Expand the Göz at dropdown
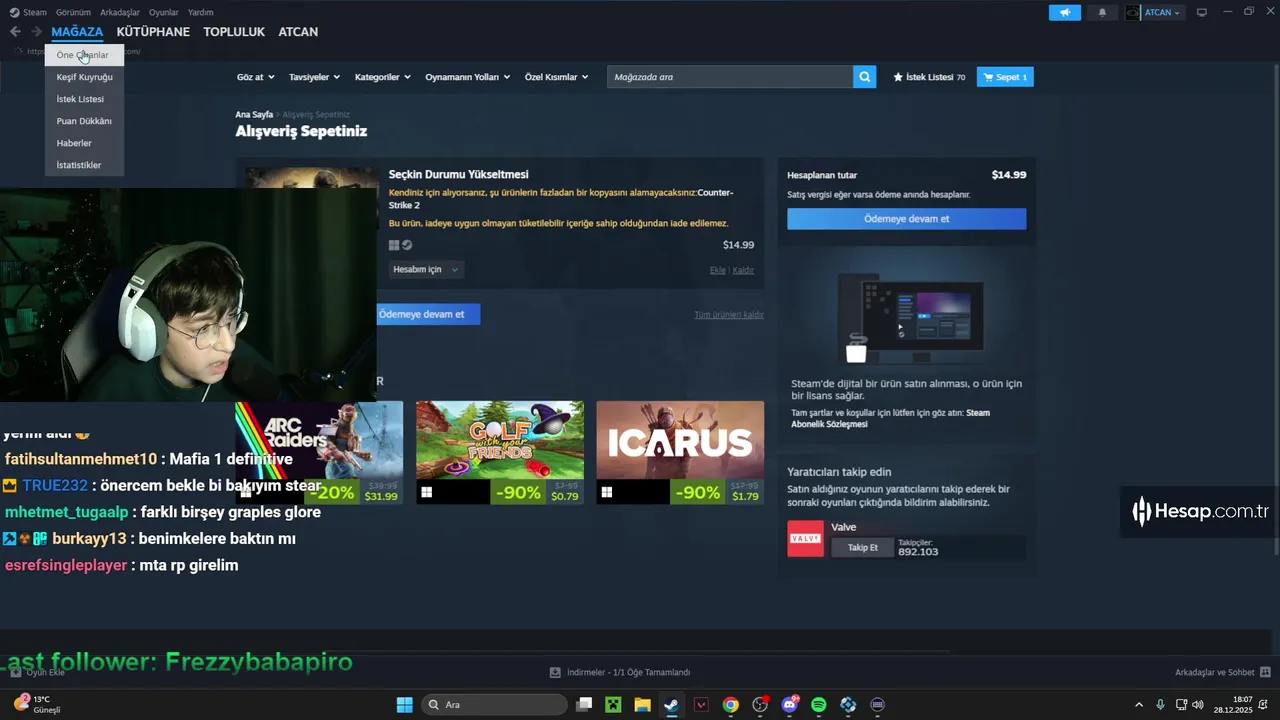Screen dimensions: 1280x720 point(255,77)
